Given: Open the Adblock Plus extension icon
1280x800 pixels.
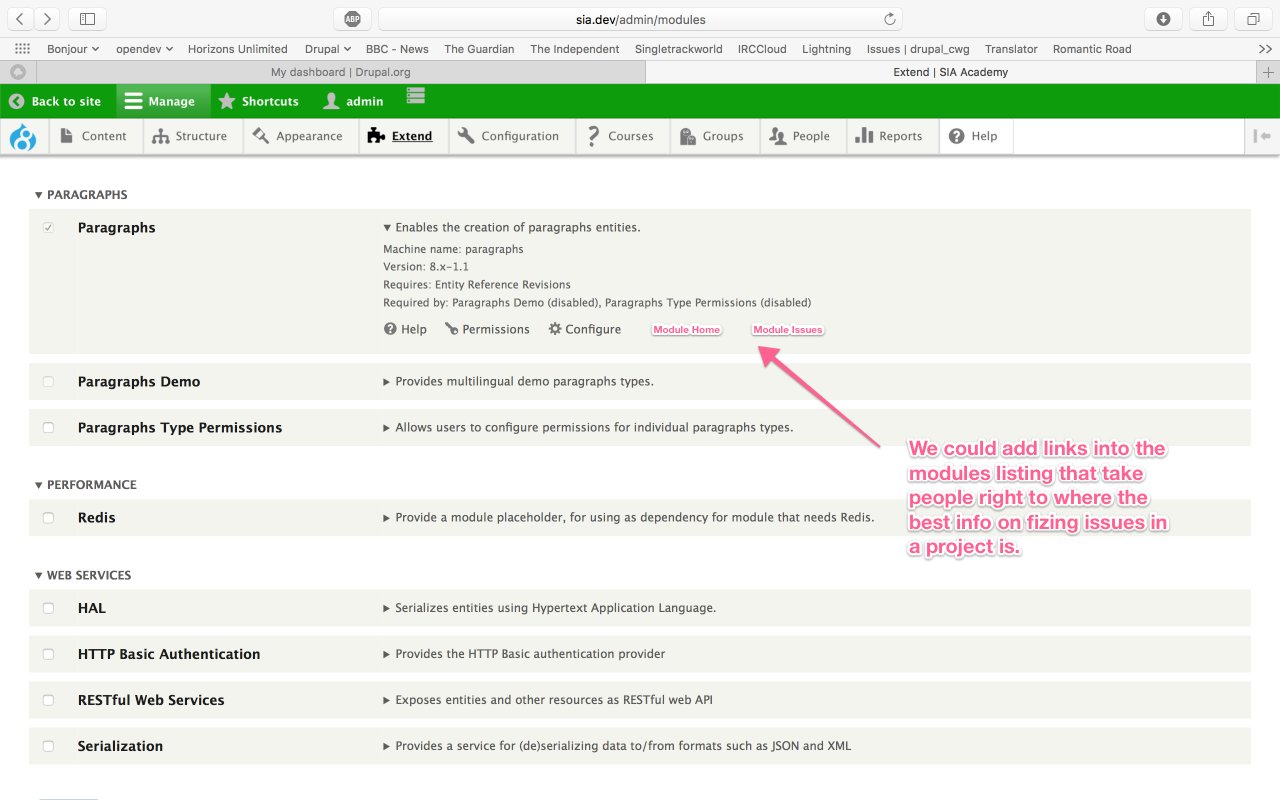Looking at the screenshot, I should pos(352,19).
